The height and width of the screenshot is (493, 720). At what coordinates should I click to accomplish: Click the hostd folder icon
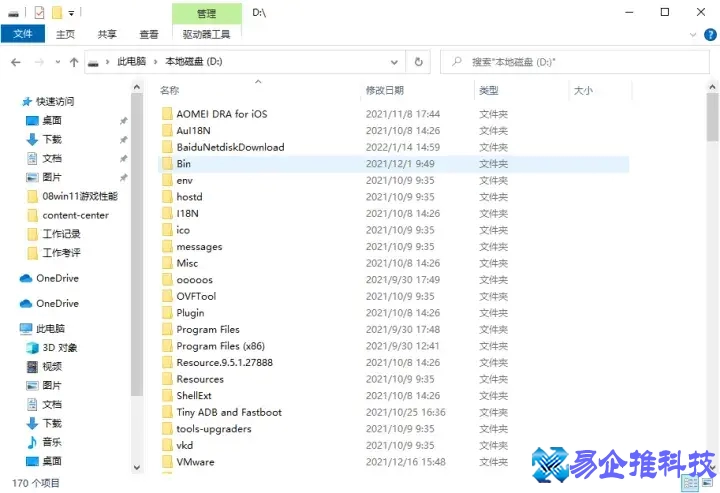click(x=167, y=197)
